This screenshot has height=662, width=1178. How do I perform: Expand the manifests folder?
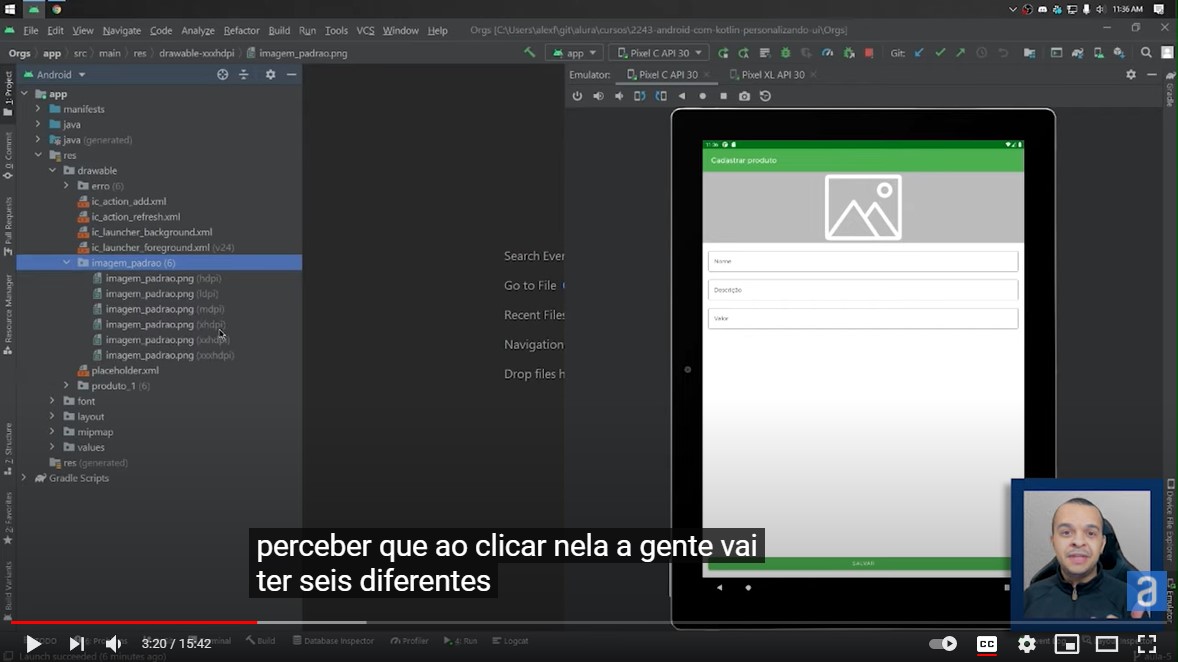(38, 109)
